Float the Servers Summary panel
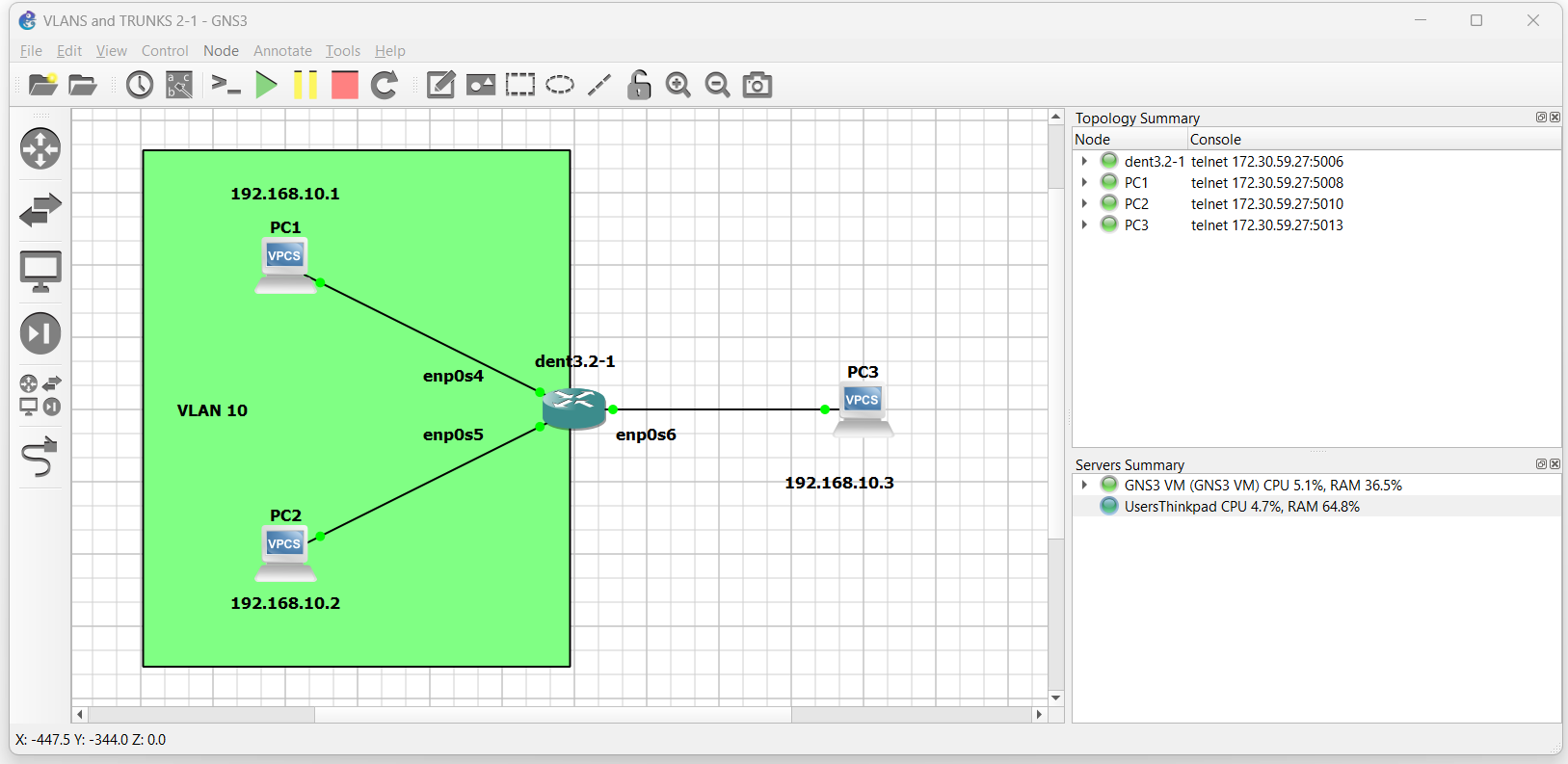The width and height of the screenshot is (1568, 764). coord(1541,464)
